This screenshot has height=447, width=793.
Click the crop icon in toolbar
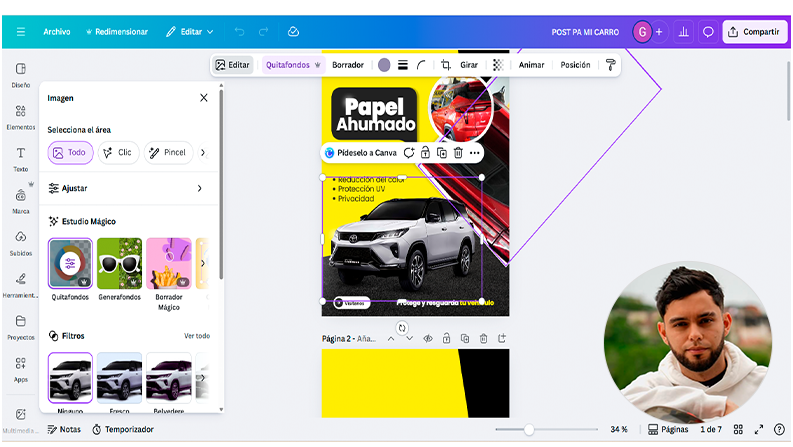(446, 65)
